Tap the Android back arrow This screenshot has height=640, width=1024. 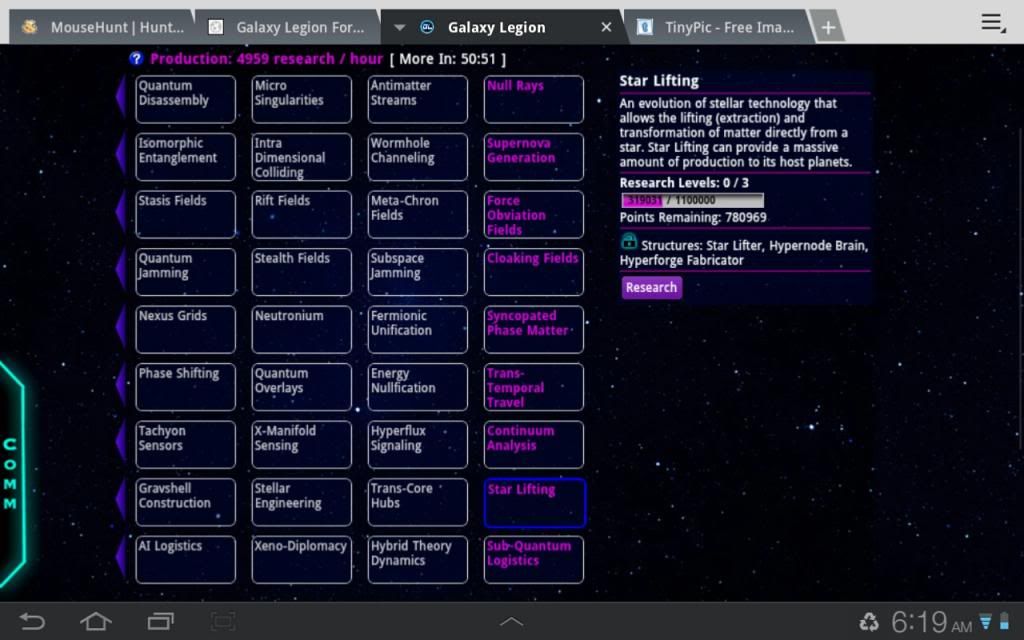click(x=32, y=622)
